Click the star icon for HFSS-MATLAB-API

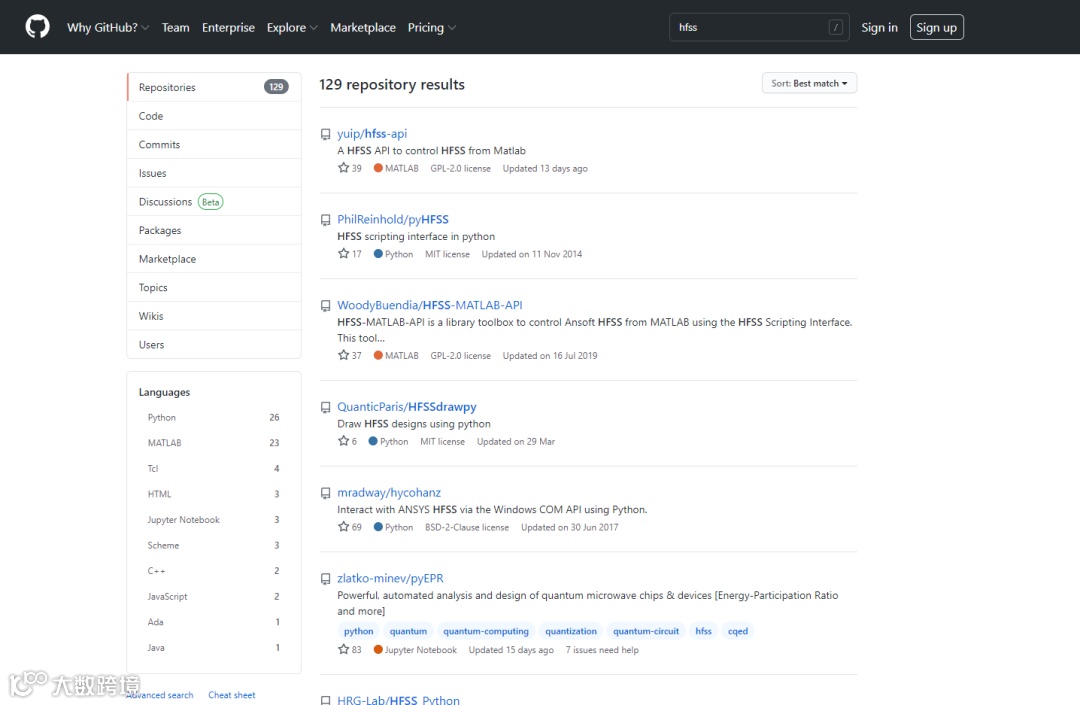[x=343, y=355]
